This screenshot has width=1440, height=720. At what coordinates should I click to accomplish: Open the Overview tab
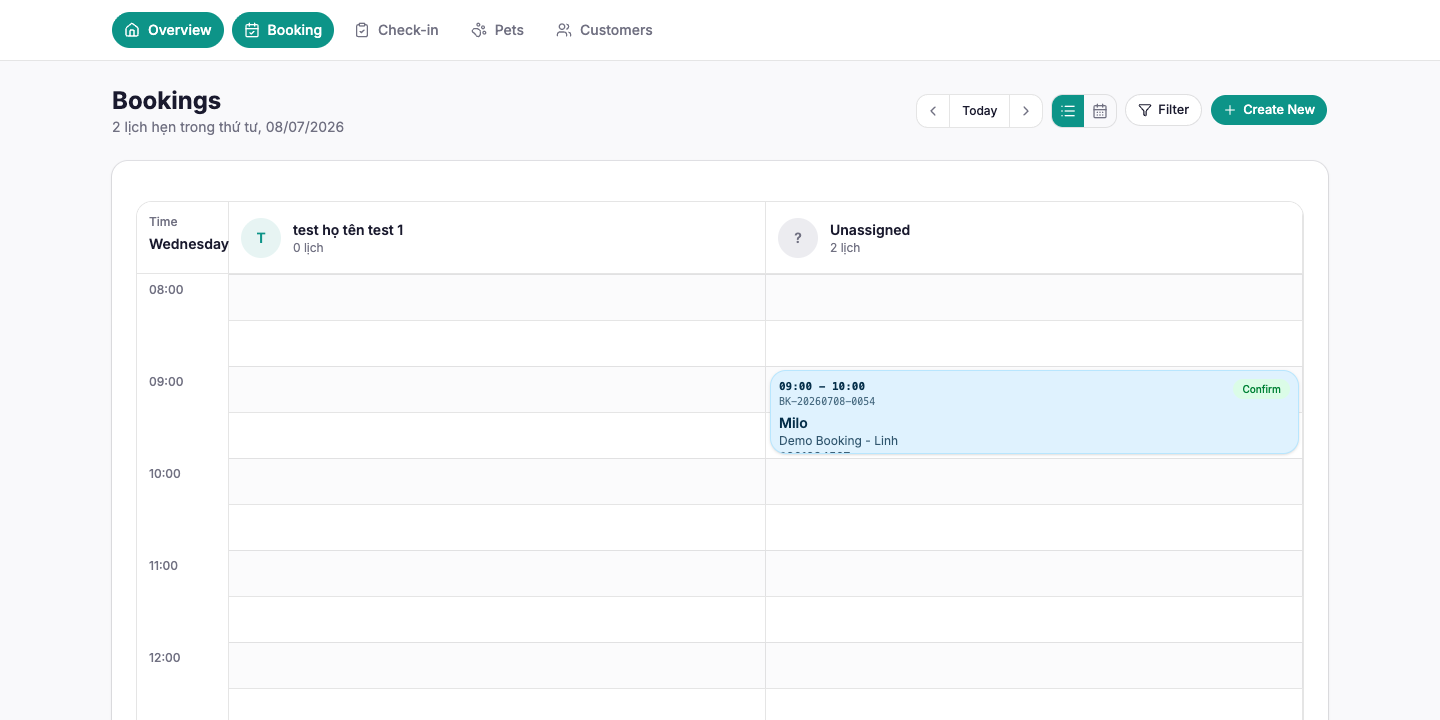[168, 30]
